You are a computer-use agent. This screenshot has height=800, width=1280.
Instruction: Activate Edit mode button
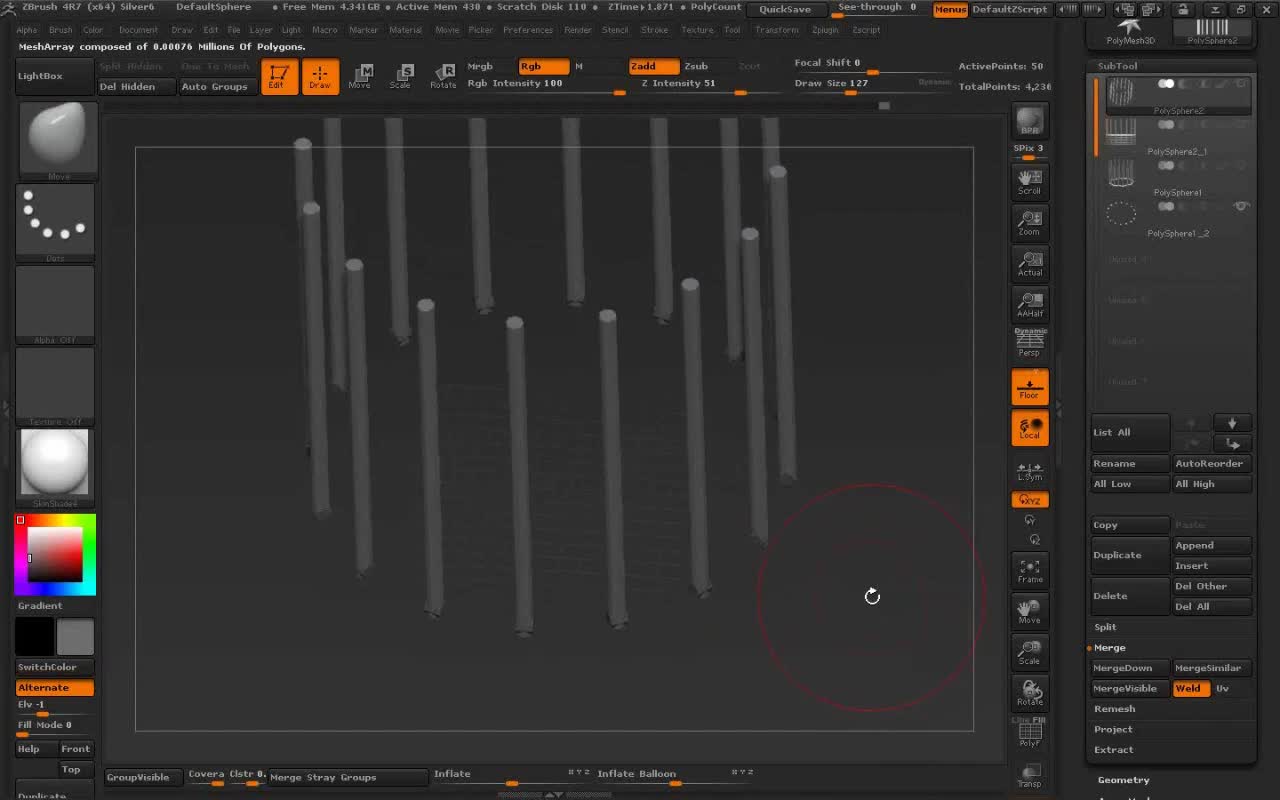click(x=279, y=77)
